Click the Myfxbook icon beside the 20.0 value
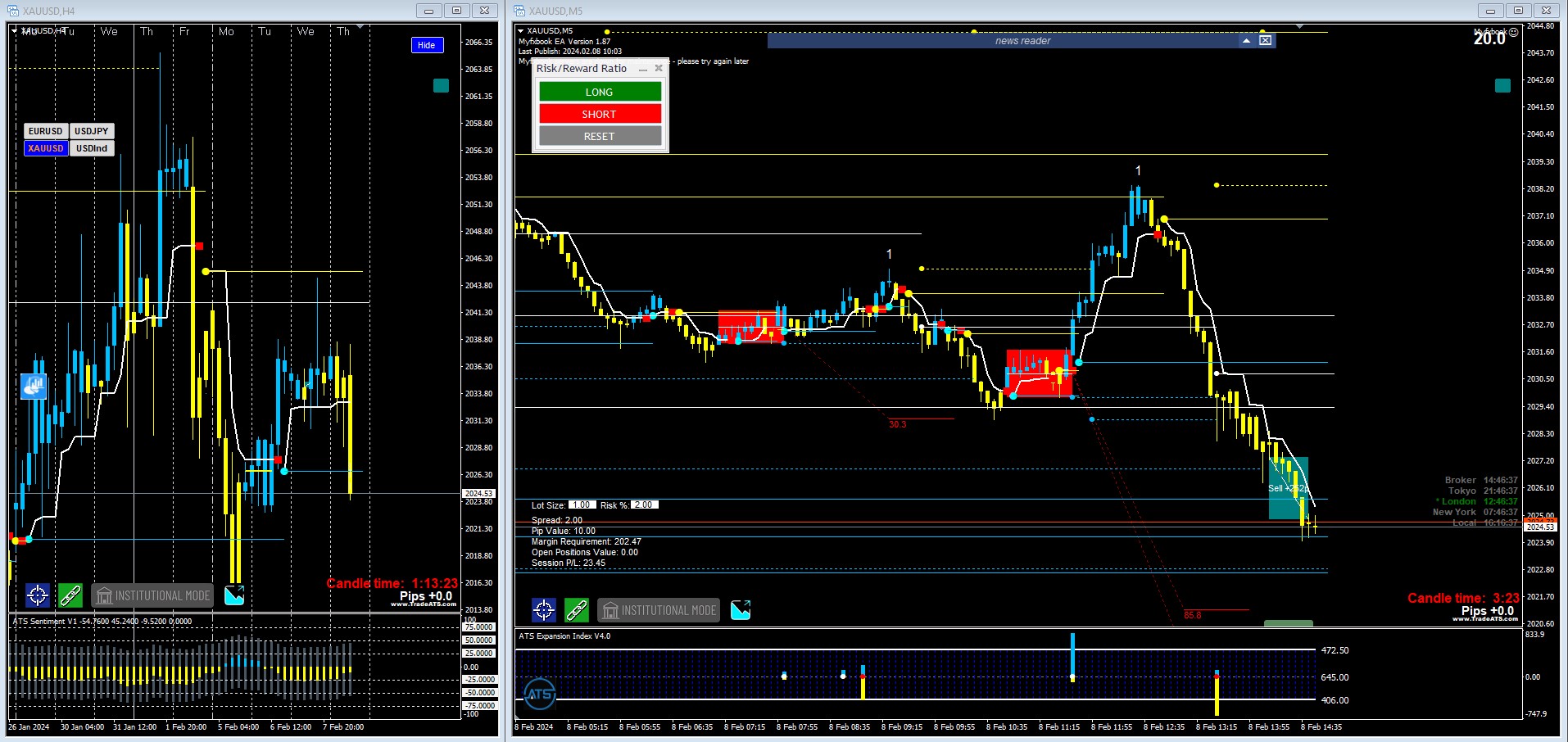This screenshot has width=1568, height=742. click(1514, 33)
